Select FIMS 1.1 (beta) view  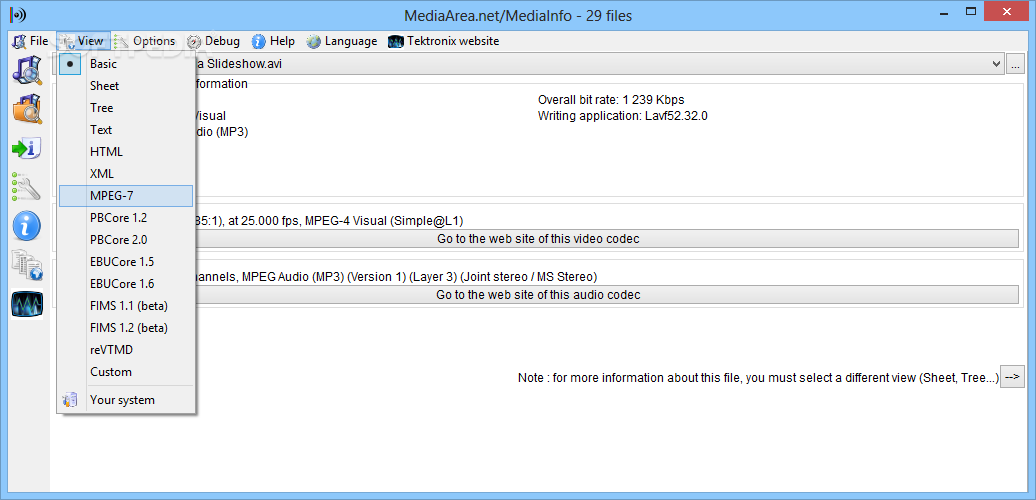[126, 306]
